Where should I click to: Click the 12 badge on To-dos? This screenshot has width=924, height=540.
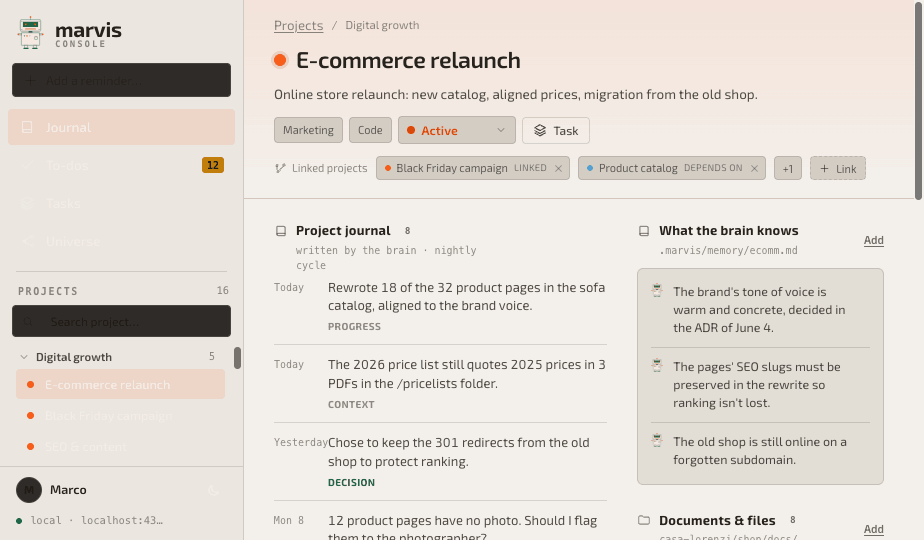213,165
